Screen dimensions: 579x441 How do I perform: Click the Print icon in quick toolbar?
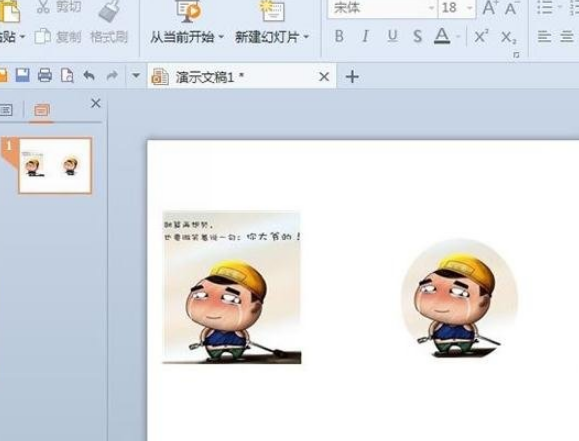coord(45,76)
